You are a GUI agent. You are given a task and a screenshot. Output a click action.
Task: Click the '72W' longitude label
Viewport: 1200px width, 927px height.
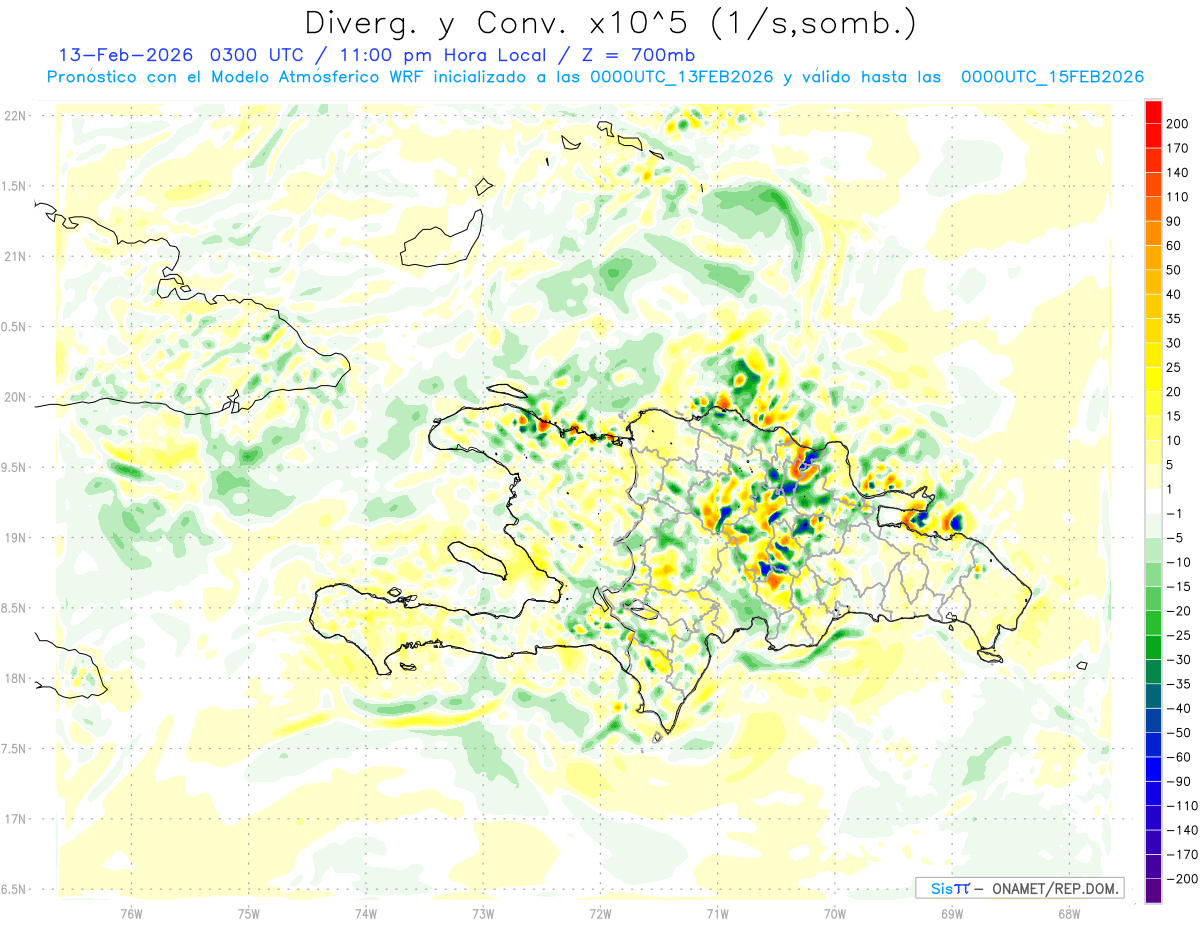pos(600,913)
